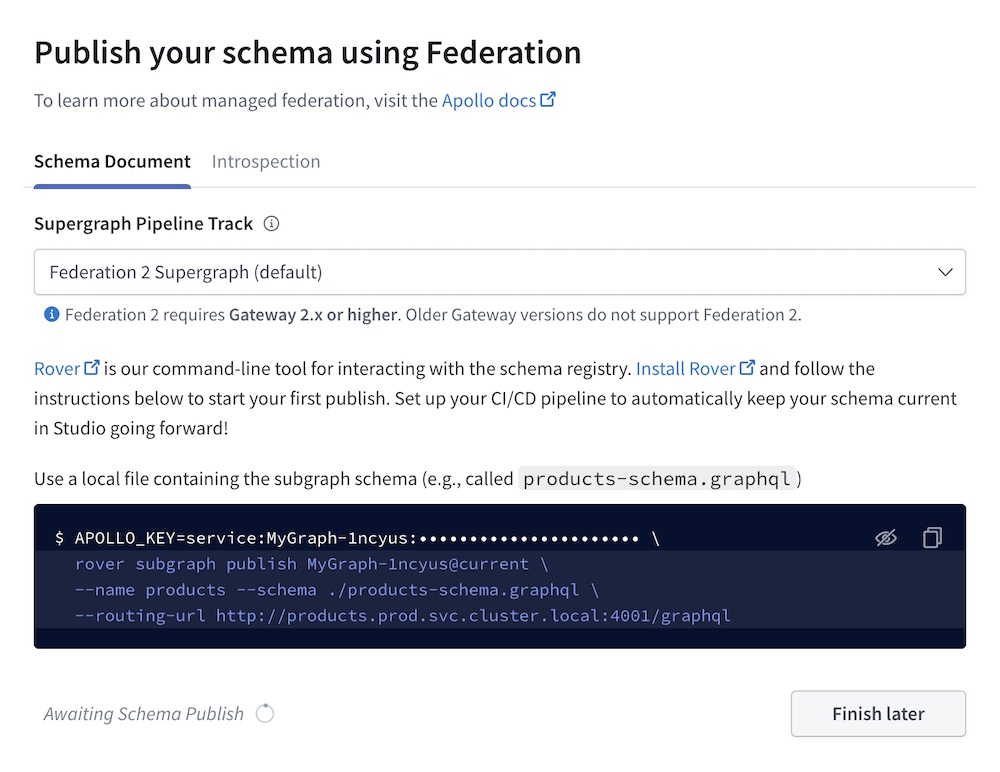Click the Awaiting Schema Publish spinner icon

click(264, 713)
